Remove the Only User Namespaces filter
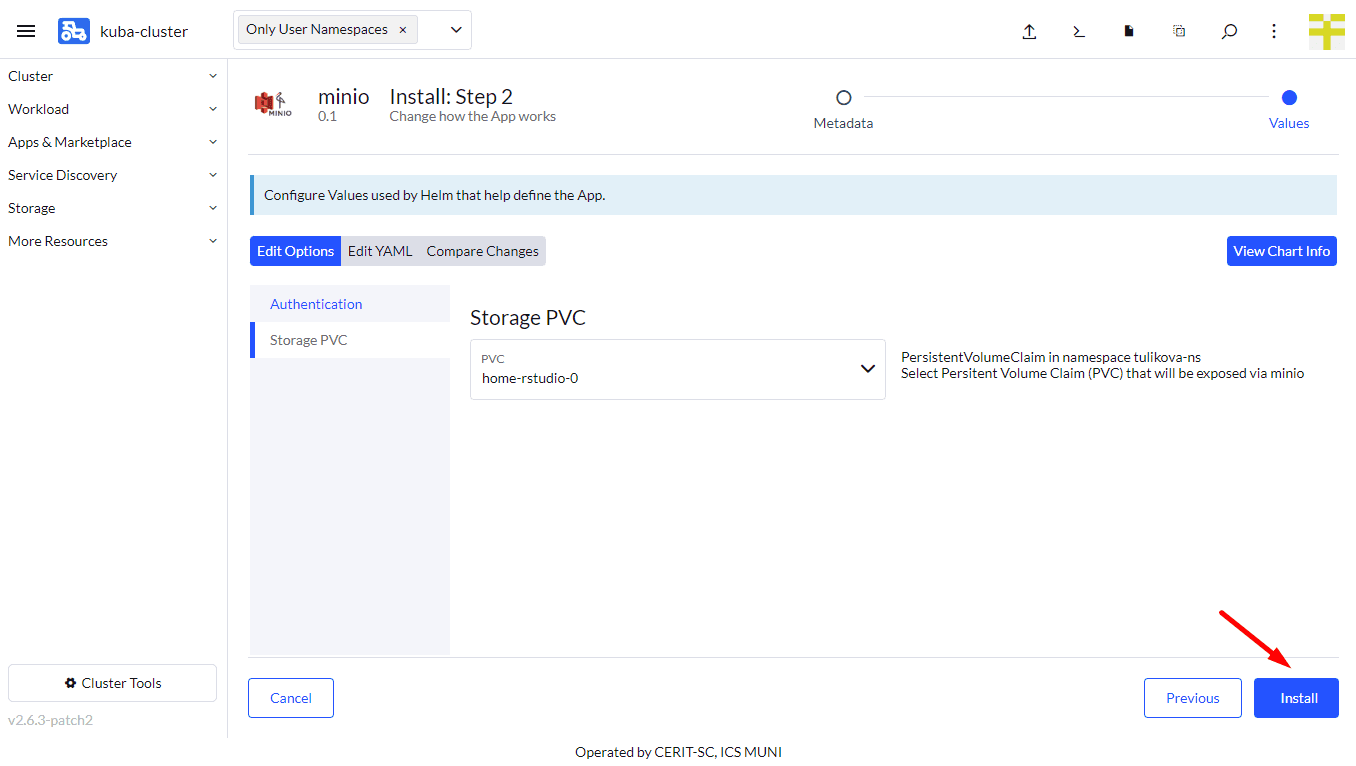The image size is (1356, 766). tap(403, 30)
